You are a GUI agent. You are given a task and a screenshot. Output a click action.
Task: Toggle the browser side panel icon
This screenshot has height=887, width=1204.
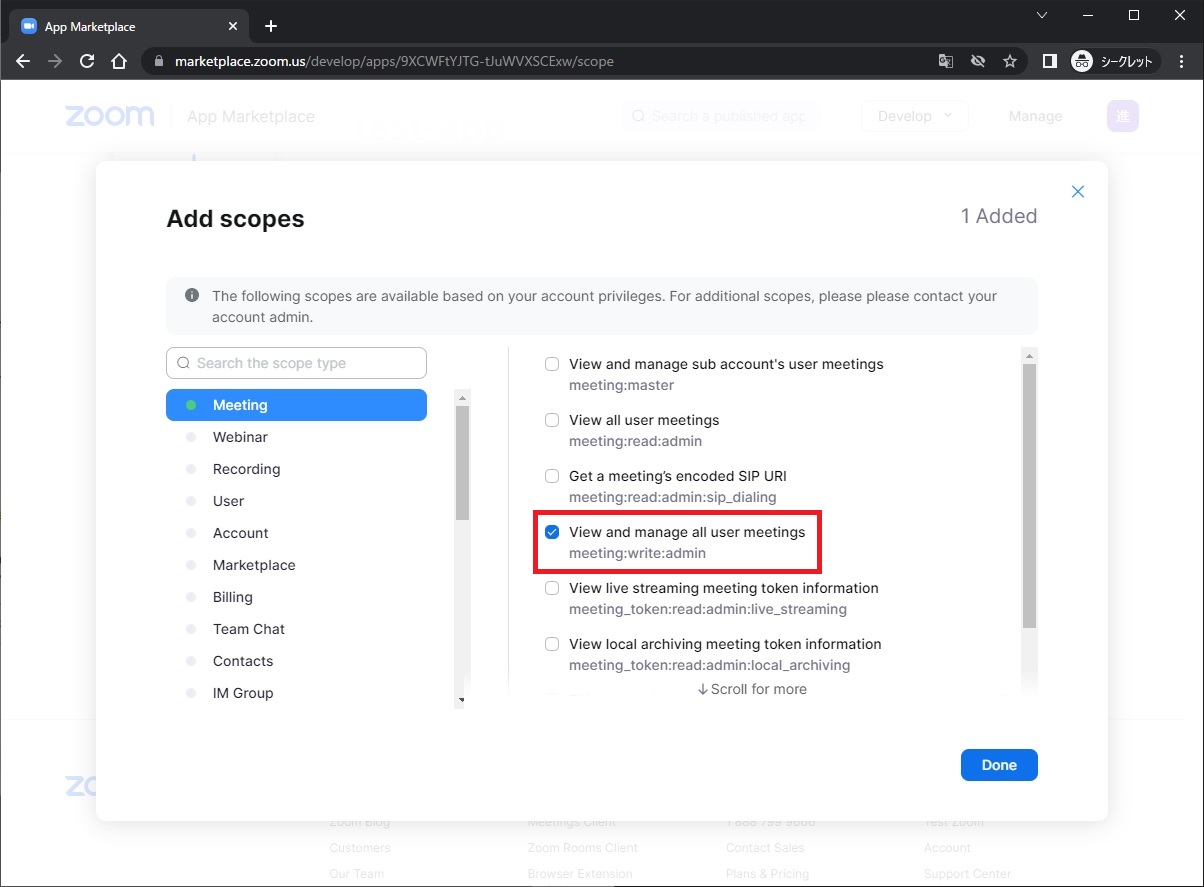pyautogui.click(x=1049, y=61)
